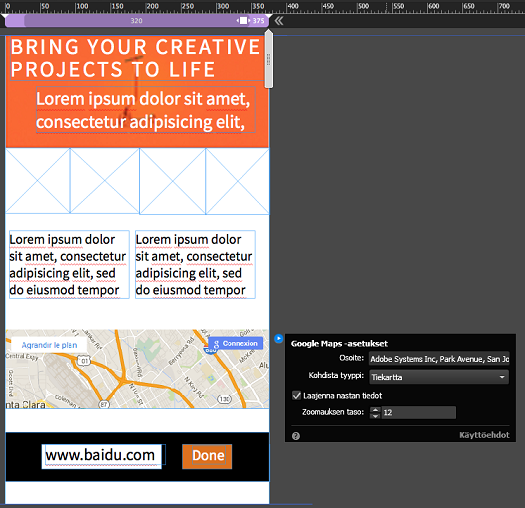Screen dimensions: 525x508
Task: Toggle the Laajenna nastan tiedot checkbox
Action: pyautogui.click(x=296, y=395)
